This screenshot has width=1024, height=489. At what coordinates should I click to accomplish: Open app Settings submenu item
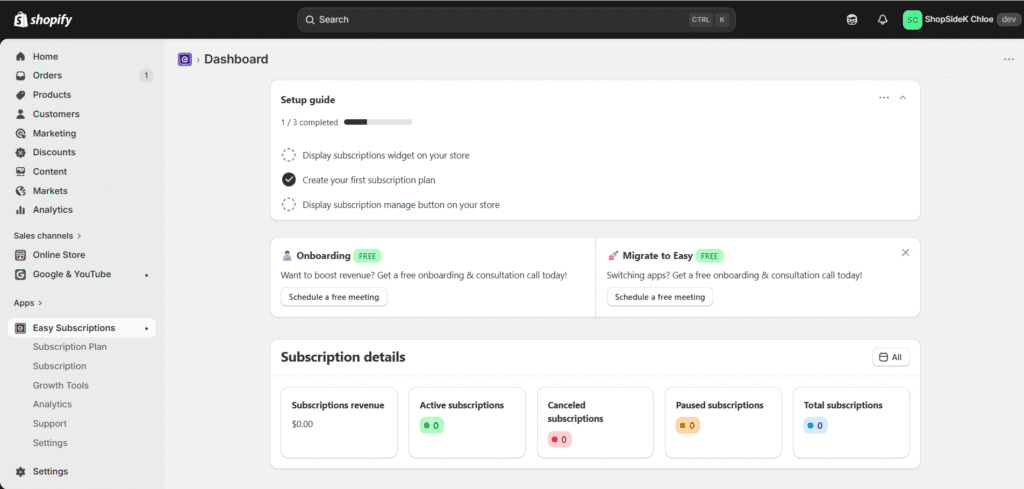point(50,443)
